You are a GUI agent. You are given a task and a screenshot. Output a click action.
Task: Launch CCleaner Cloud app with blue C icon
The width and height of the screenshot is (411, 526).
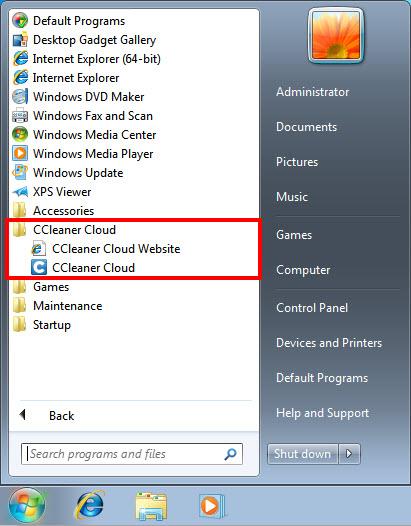tap(83, 268)
